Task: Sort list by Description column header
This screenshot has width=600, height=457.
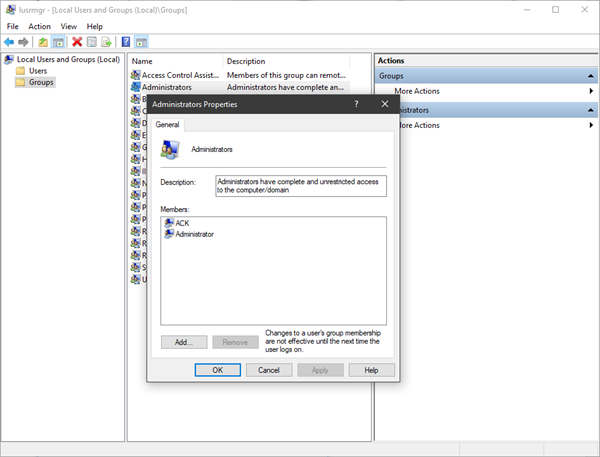Action: click(286, 61)
